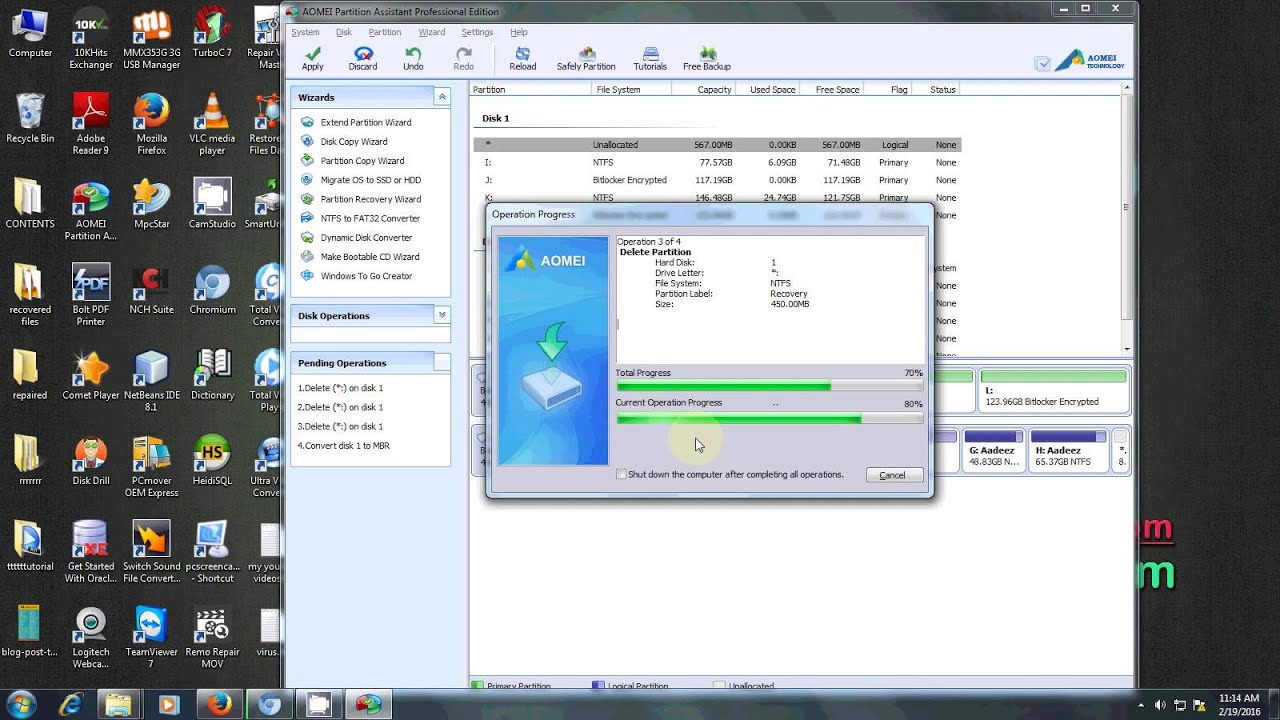
Task: Click the Apply checkmark toolbar icon
Action: point(313,58)
